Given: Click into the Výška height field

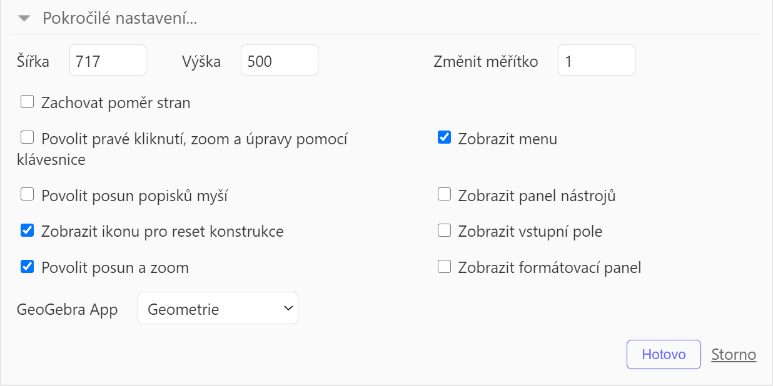Looking at the screenshot, I should (280, 60).
